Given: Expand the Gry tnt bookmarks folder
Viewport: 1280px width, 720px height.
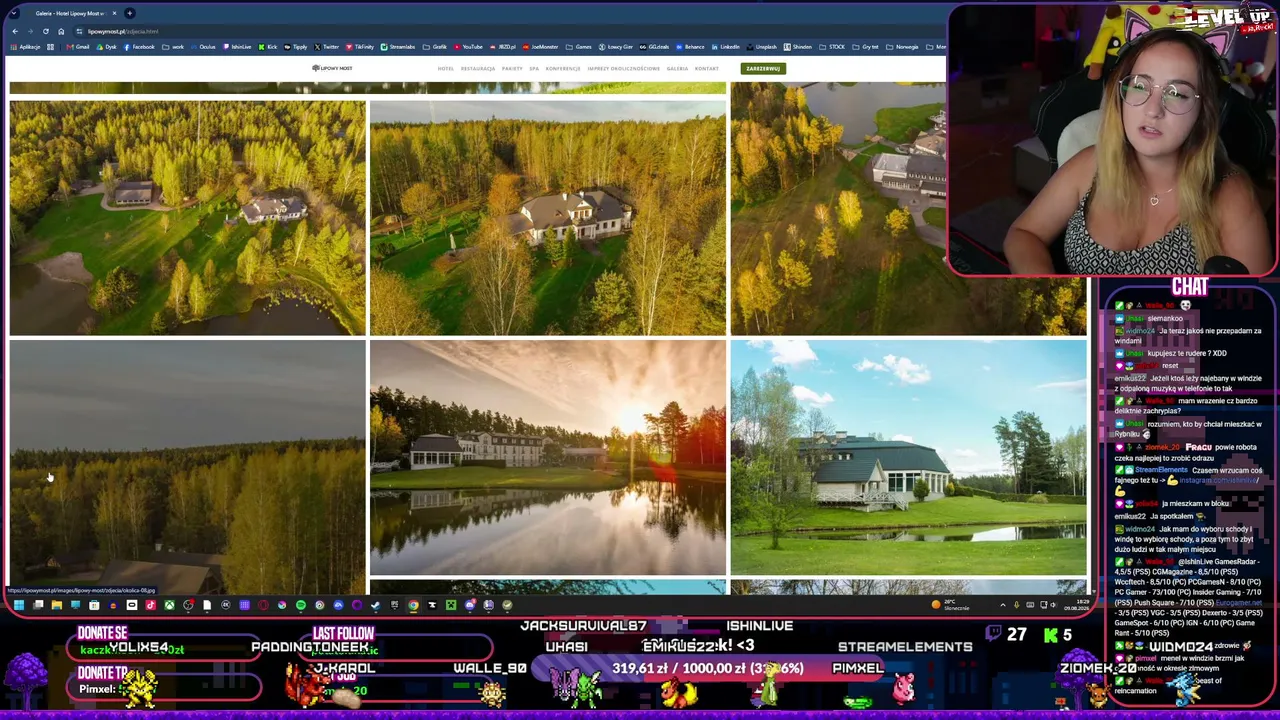Looking at the screenshot, I should [866, 47].
